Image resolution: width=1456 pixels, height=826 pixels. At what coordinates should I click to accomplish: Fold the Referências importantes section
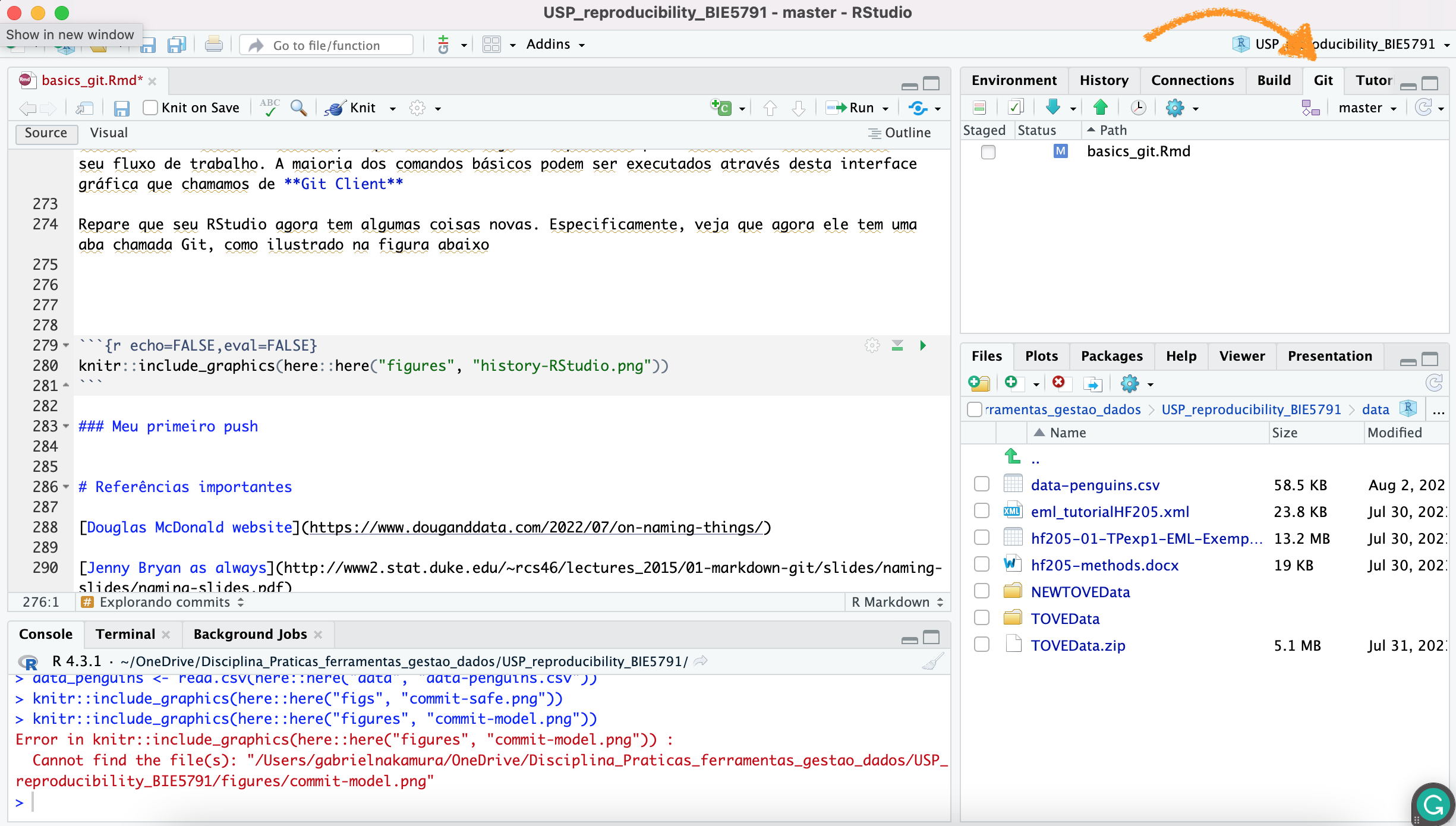pyautogui.click(x=66, y=487)
